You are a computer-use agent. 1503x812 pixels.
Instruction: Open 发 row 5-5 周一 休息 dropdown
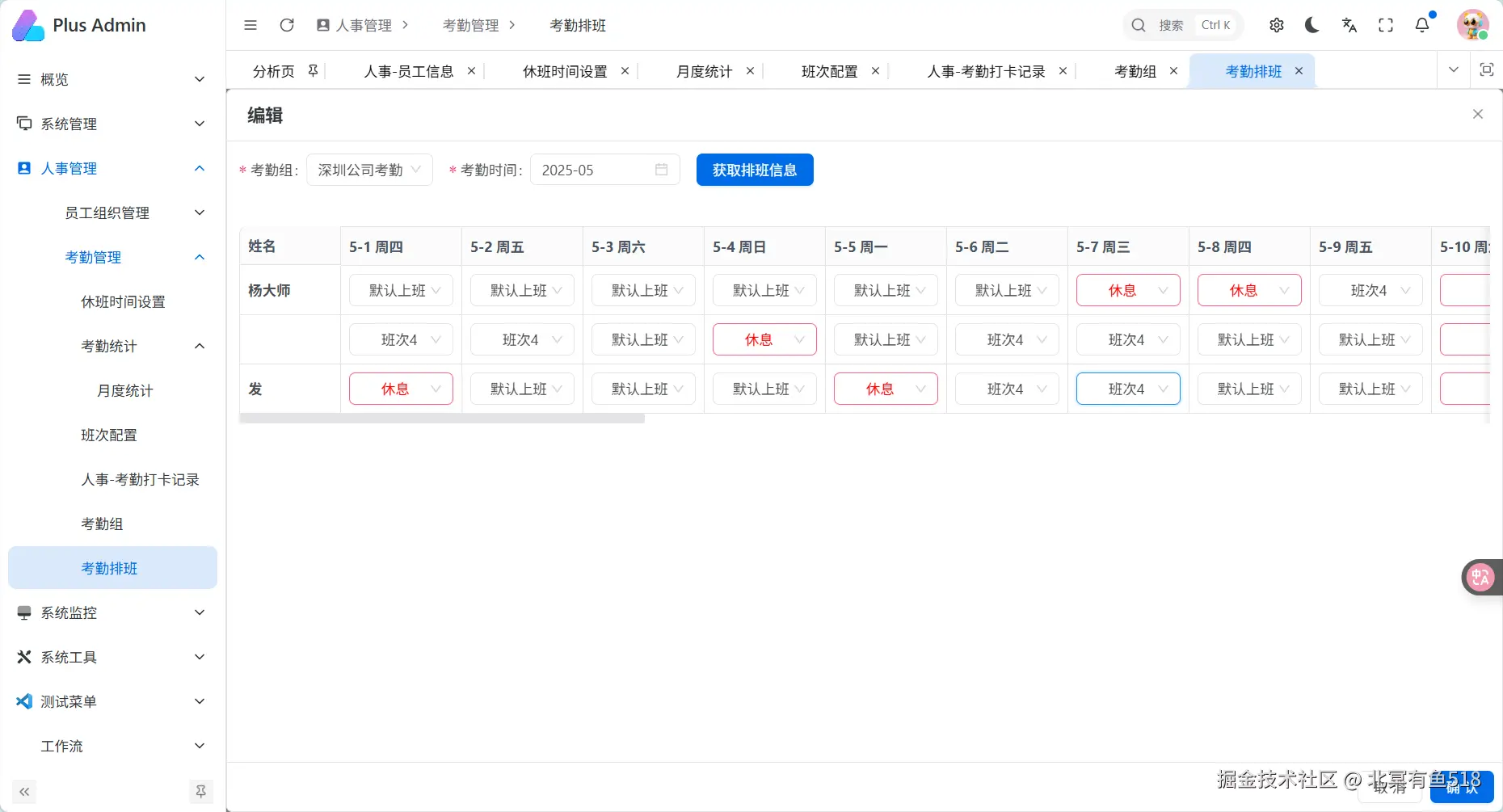click(886, 389)
